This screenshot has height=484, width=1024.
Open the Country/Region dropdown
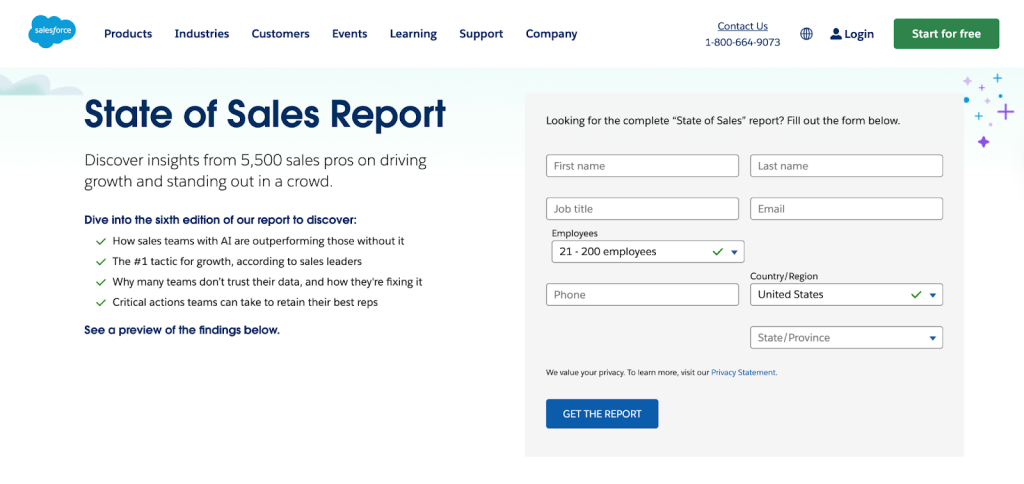[x=845, y=295]
